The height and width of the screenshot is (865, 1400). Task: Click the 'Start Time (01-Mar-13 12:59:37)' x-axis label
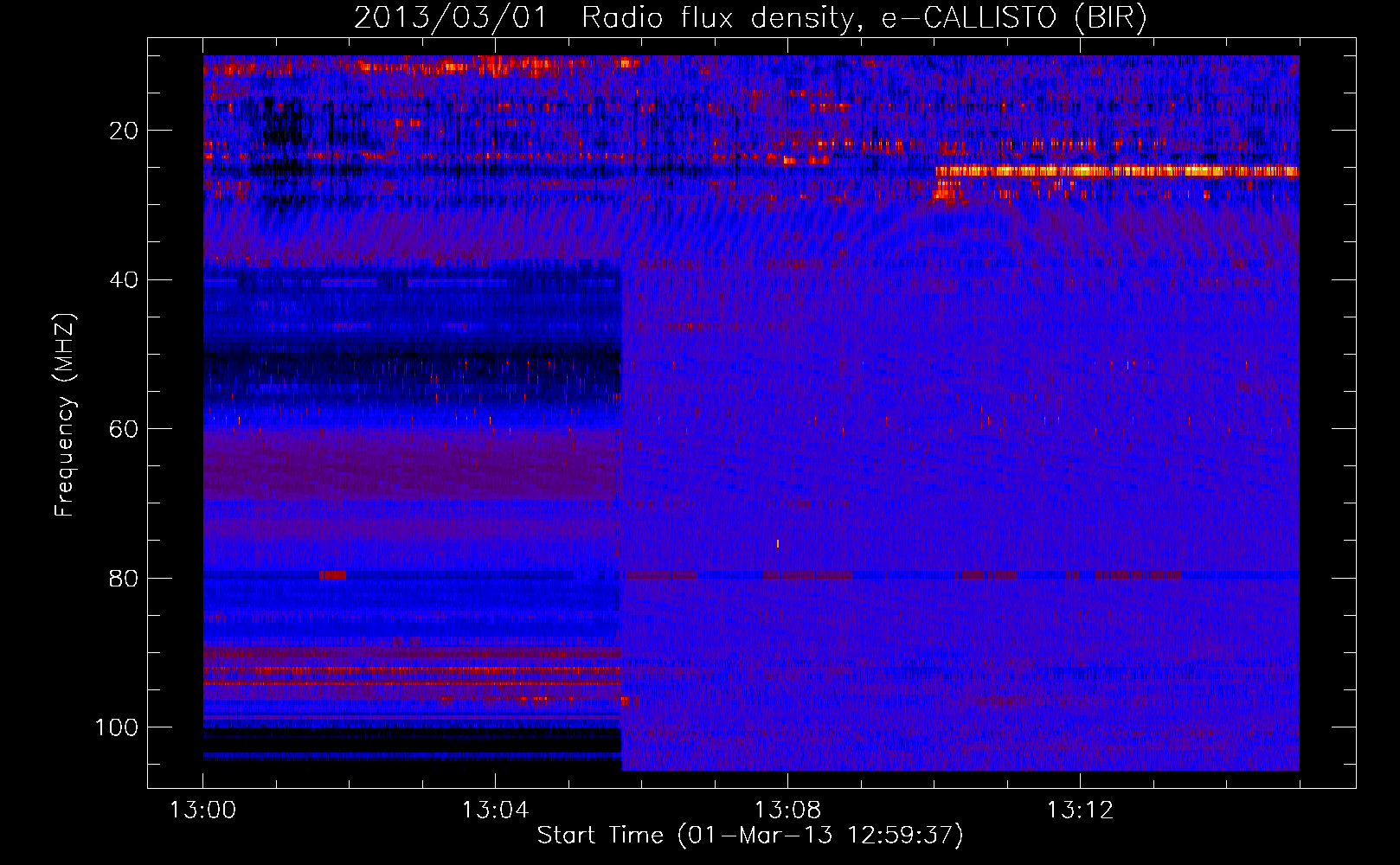click(x=750, y=836)
